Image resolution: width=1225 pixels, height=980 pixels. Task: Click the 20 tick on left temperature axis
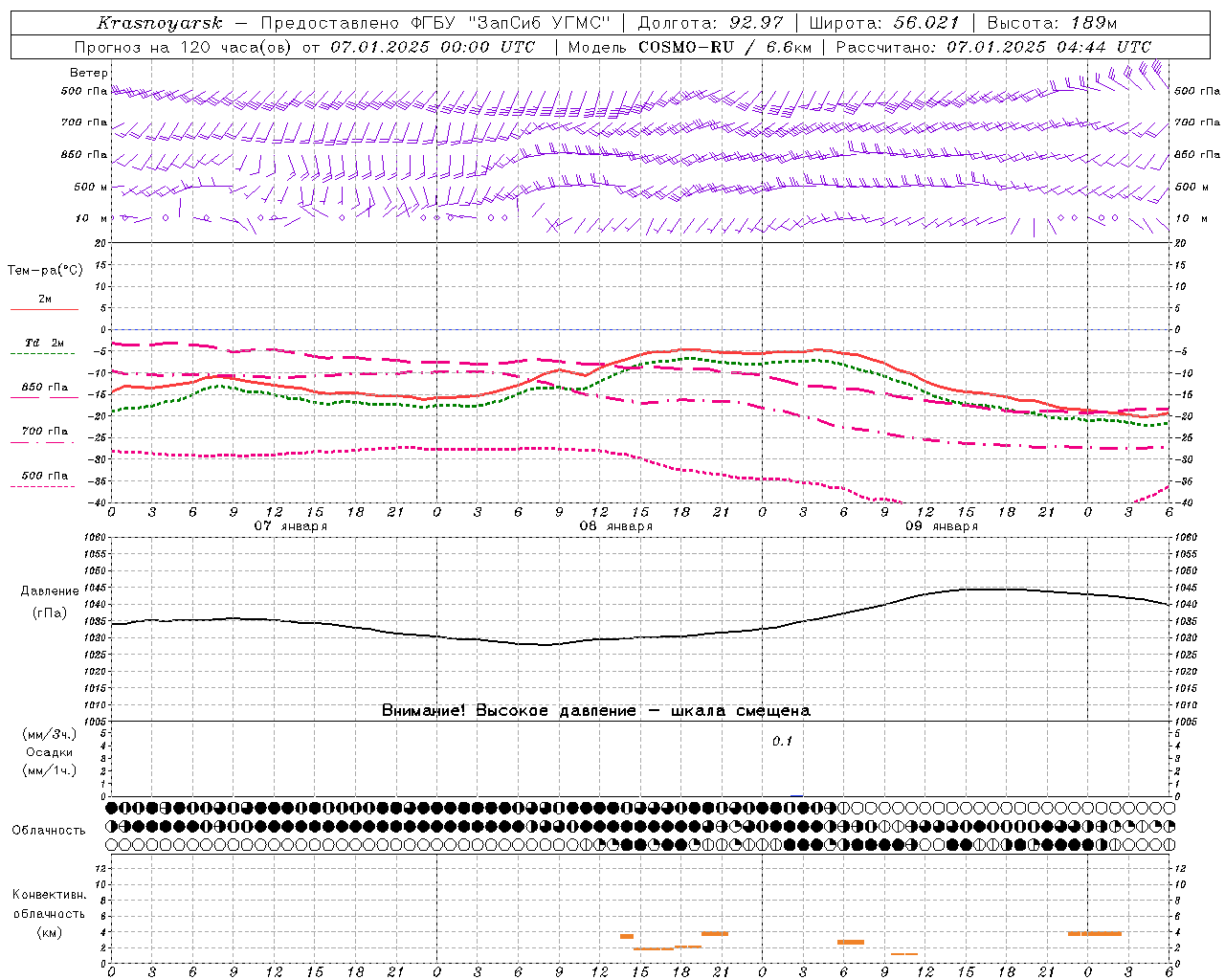pos(100,243)
